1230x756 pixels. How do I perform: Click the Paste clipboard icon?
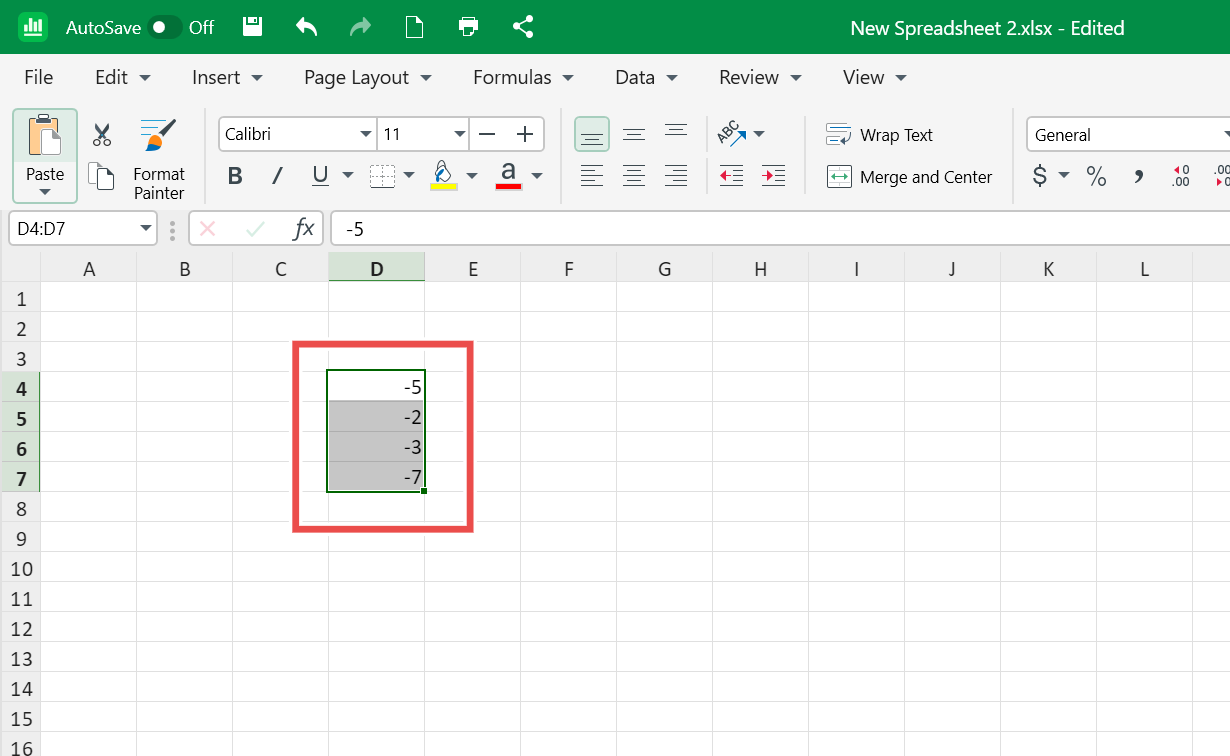[x=45, y=136]
